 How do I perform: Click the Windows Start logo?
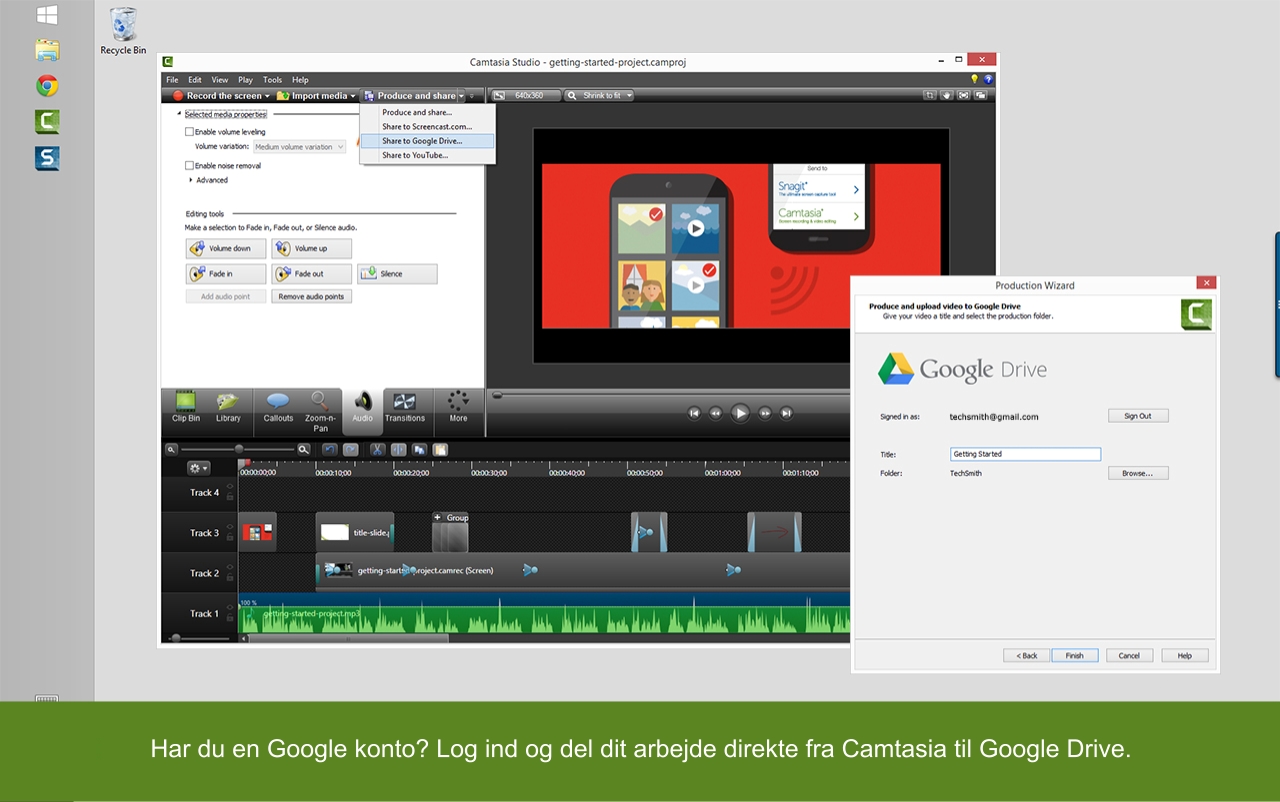coord(47,15)
